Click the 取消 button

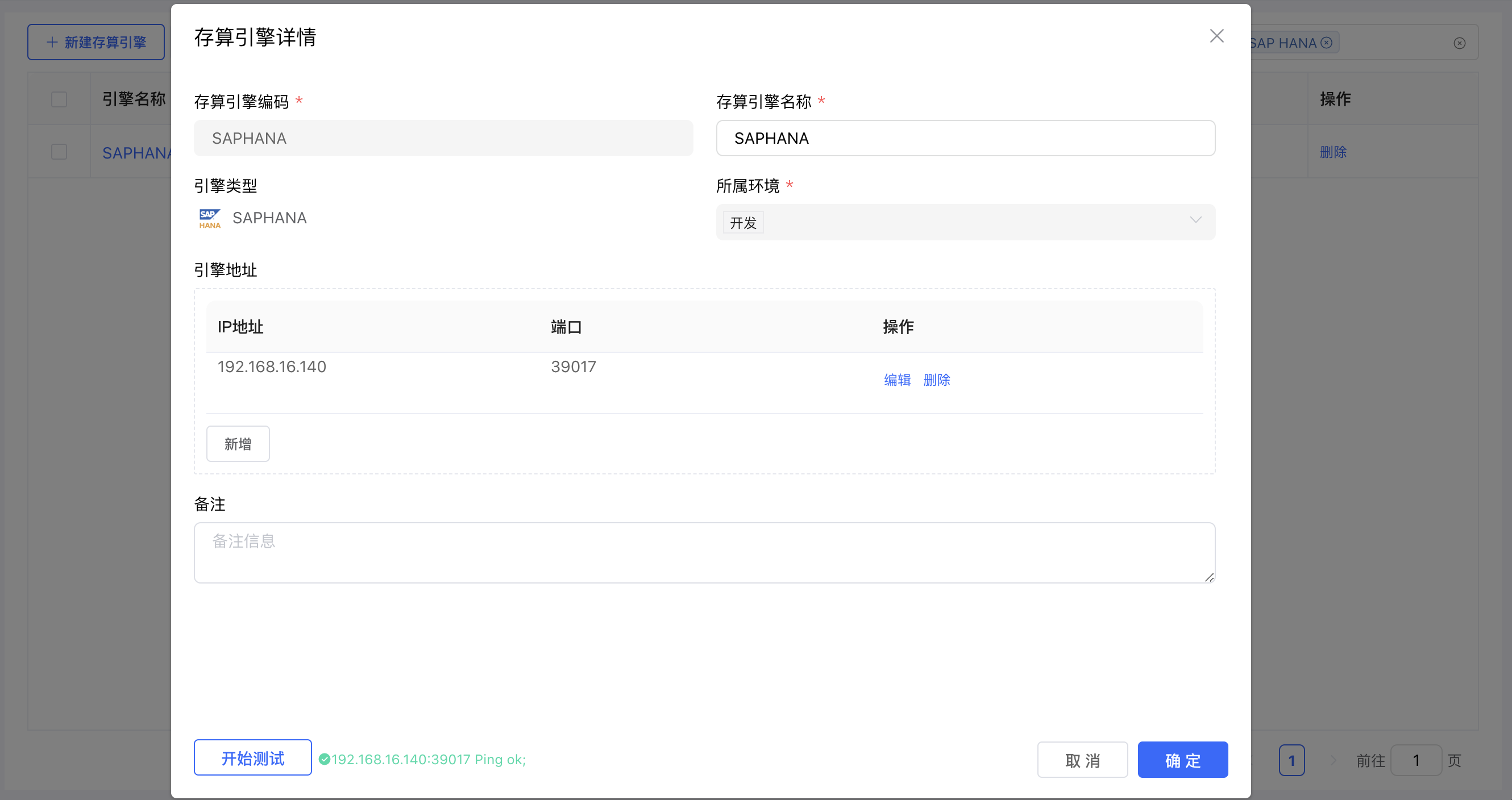1082,760
